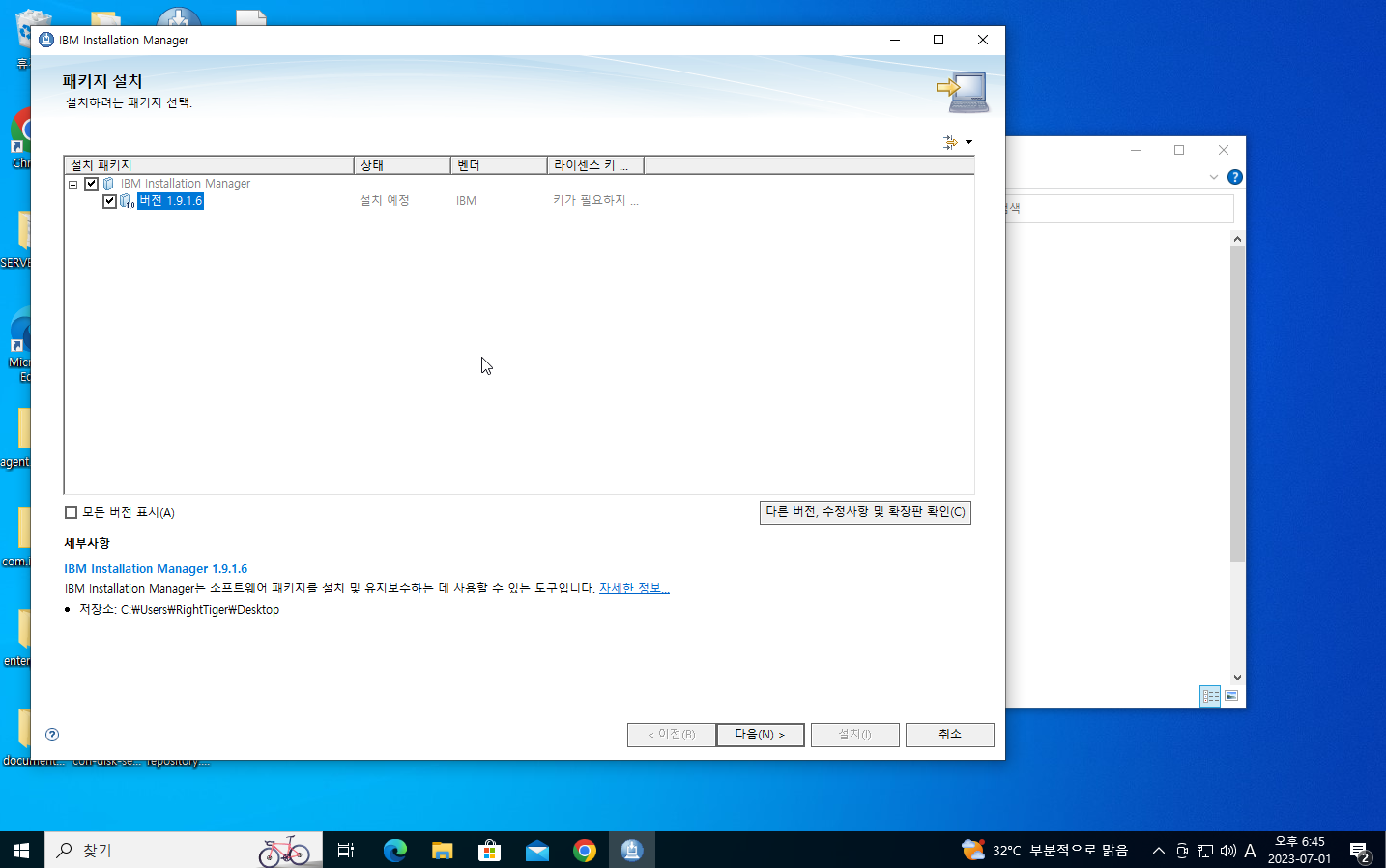Open the repository toolbar icon dropdown arrow
1386x868 pixels.
[968, 142]
